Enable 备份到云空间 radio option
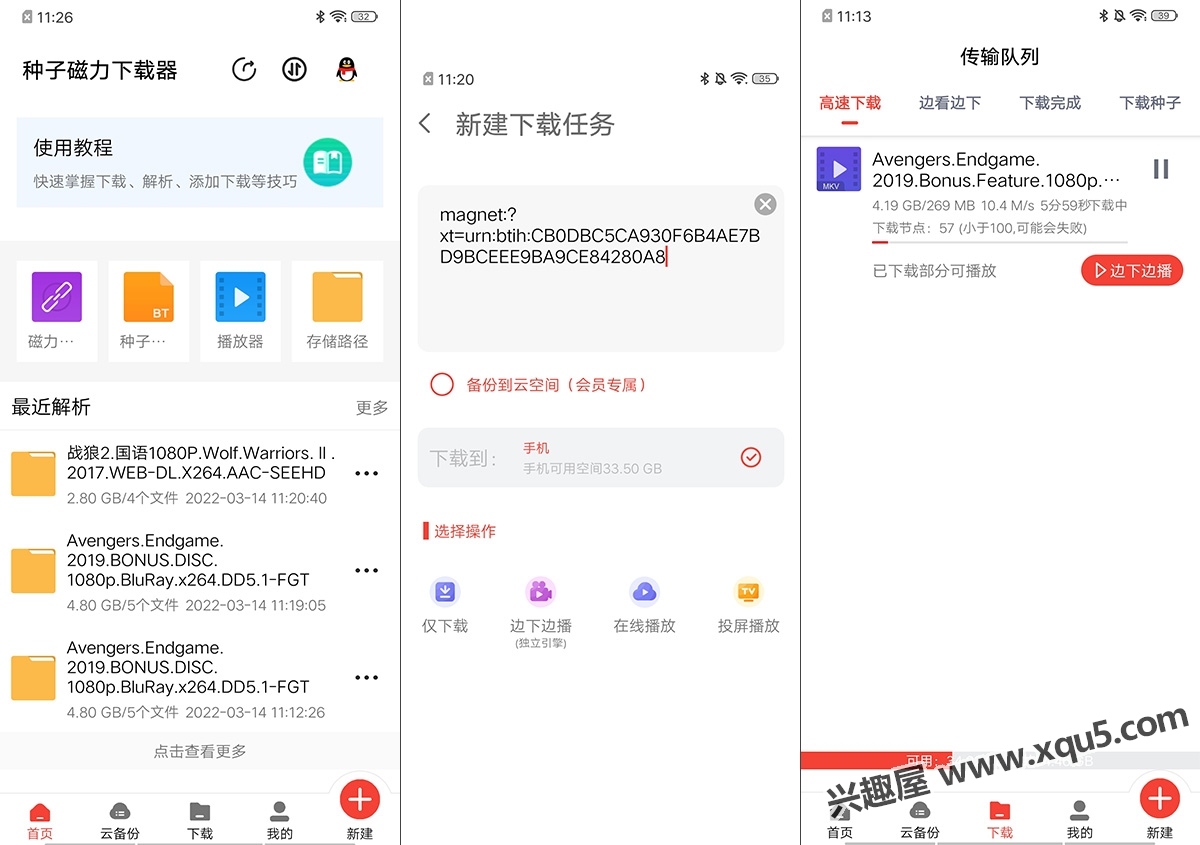The image size is (1200, 845). (x=442, y=384)
